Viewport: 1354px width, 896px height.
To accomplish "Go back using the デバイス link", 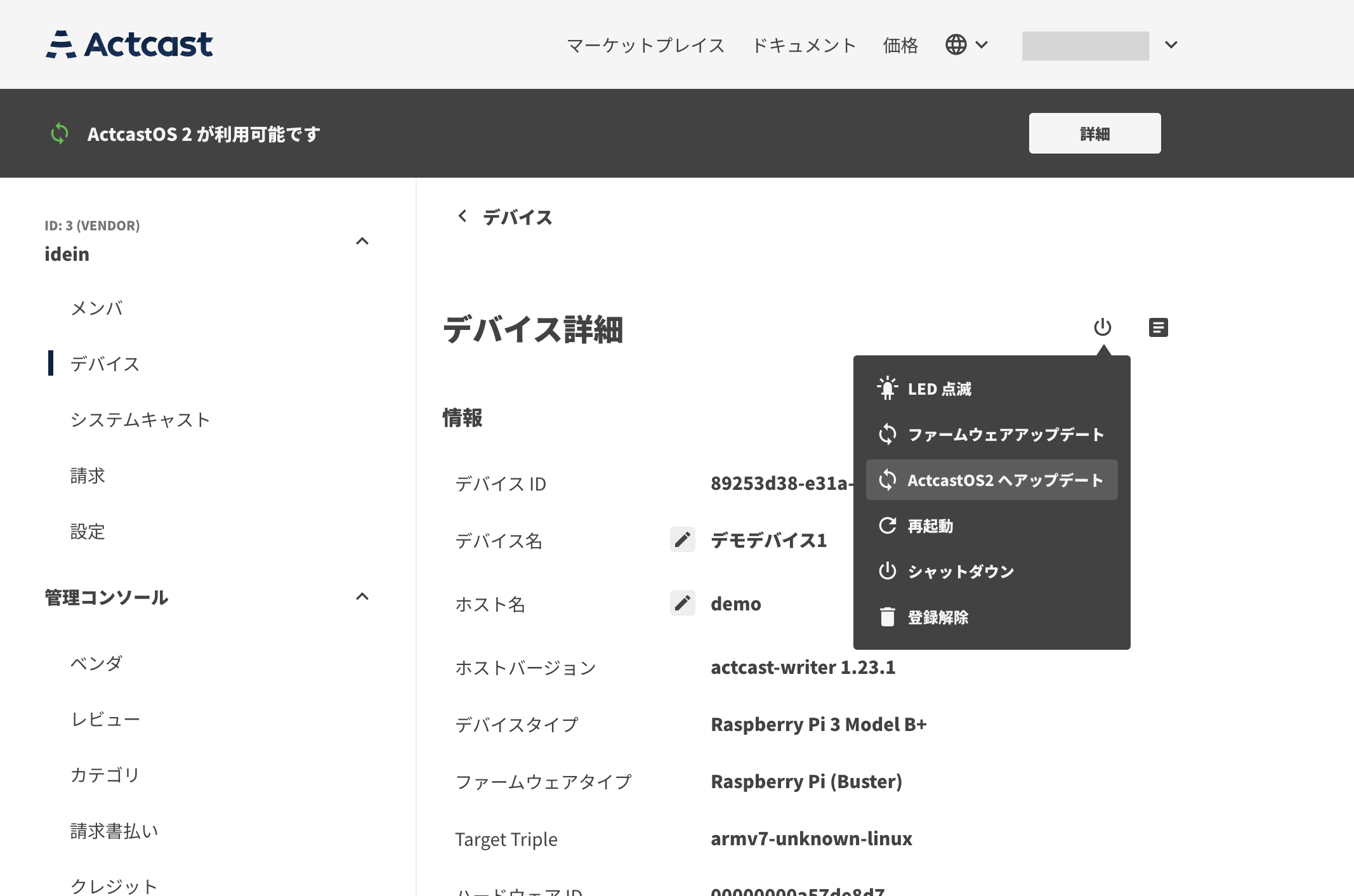I will click(516, 217).
